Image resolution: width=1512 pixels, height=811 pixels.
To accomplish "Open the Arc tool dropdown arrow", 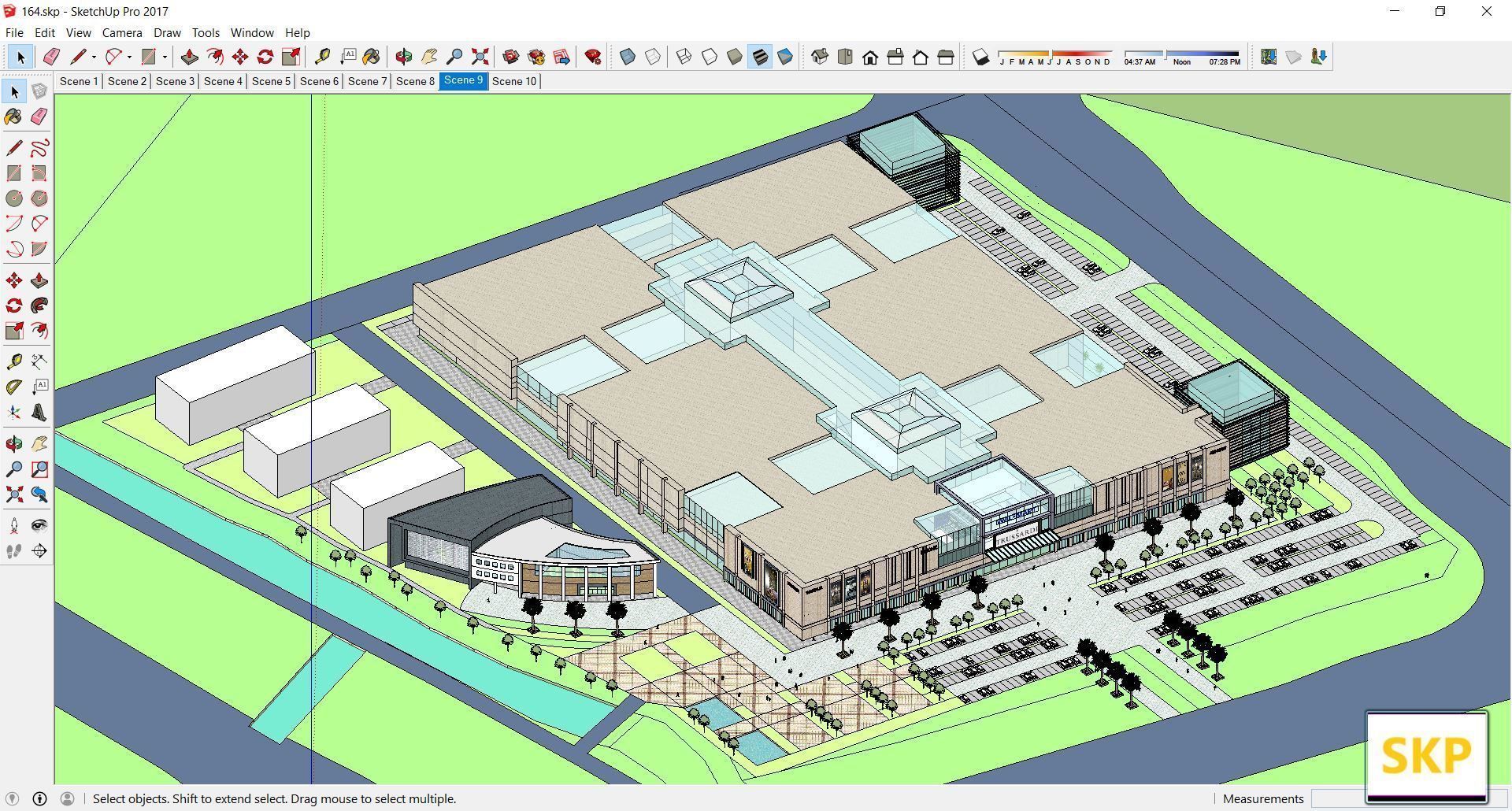I will click(x=129, y=57).
